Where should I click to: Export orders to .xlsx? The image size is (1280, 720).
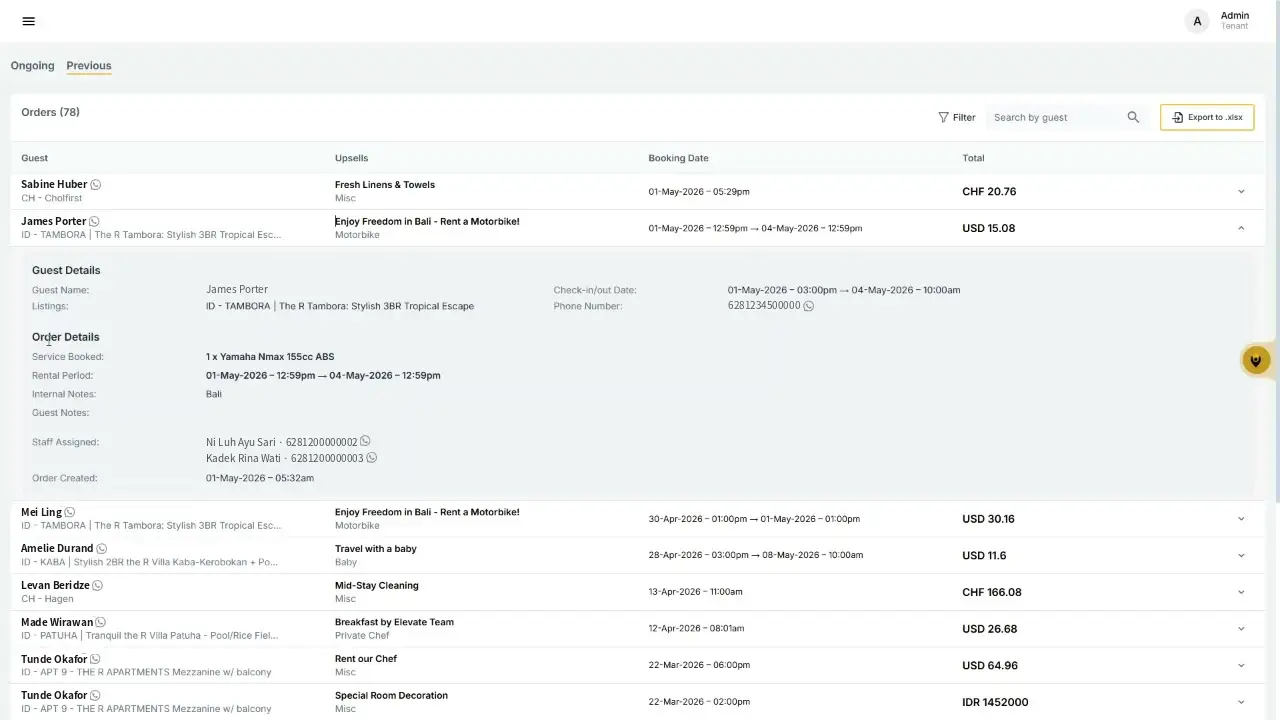coord(1207,117)
